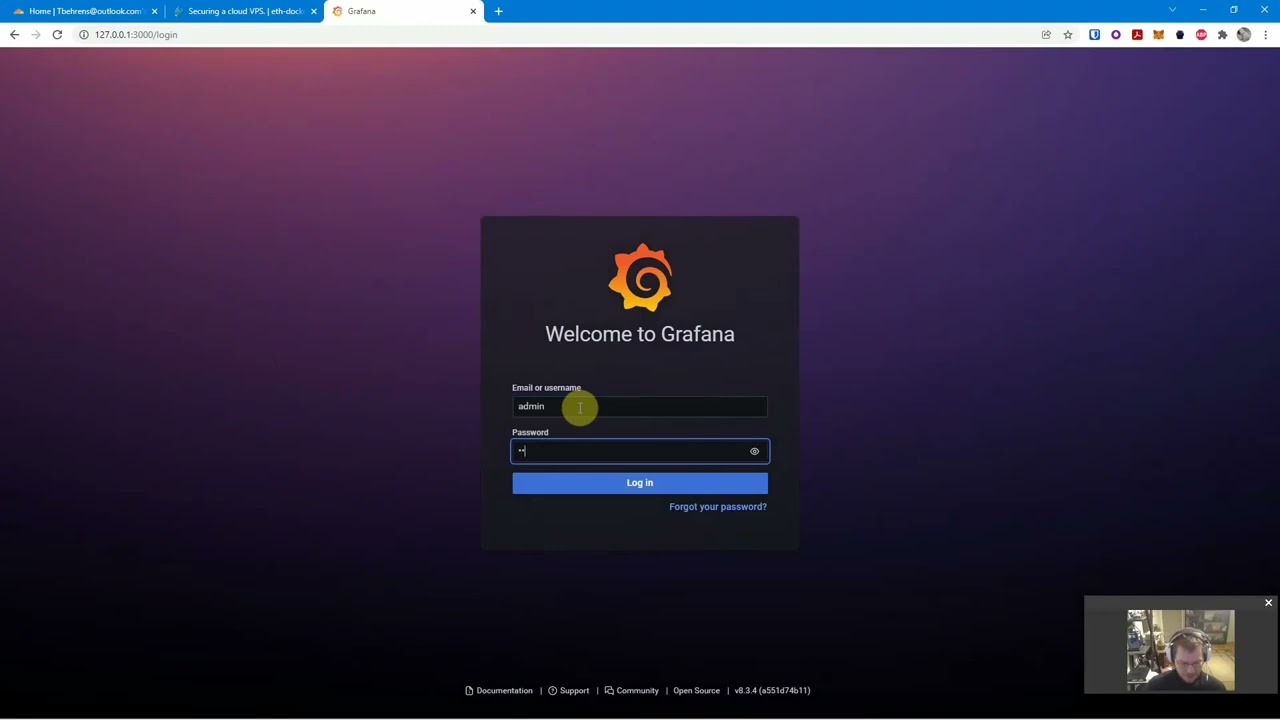The image size is (1280, 720).
Task: Open the purple circle extension icon
Action: 1116,35
